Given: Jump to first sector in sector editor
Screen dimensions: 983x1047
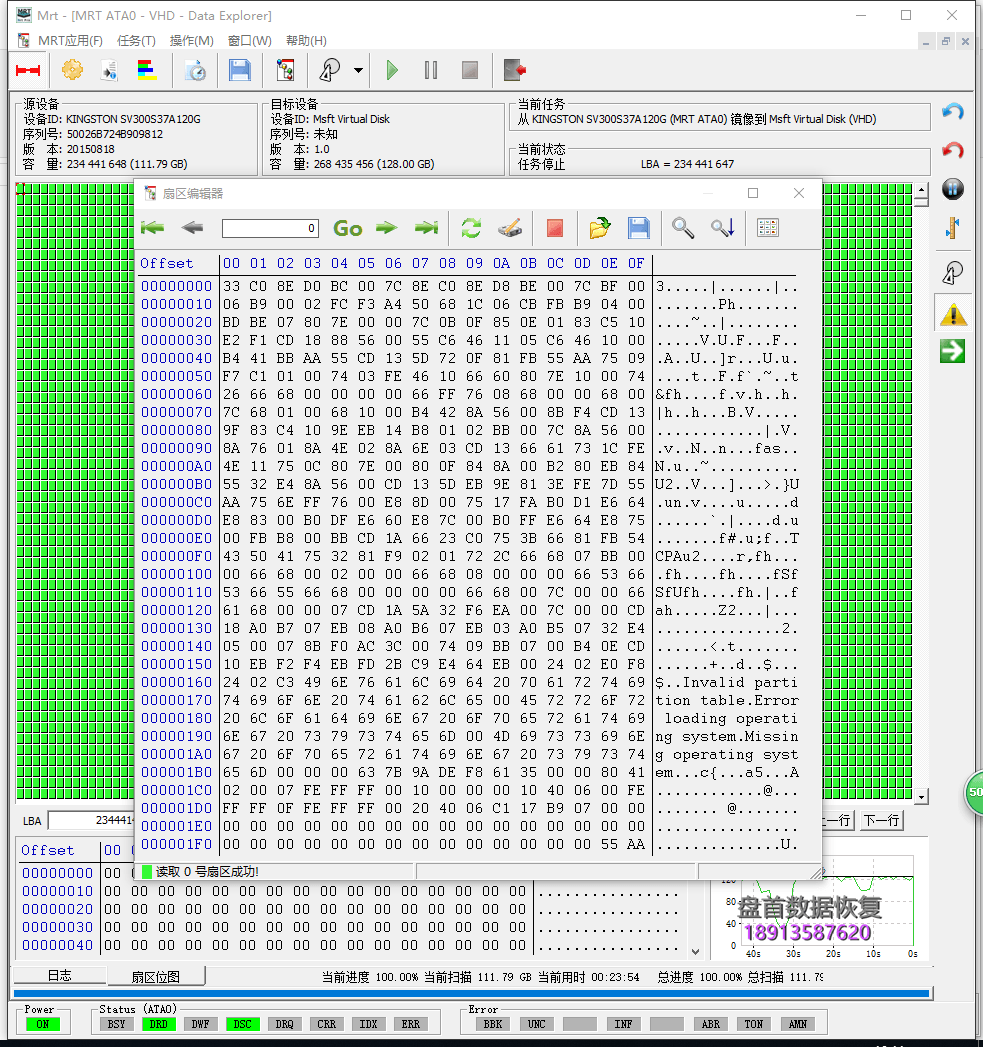Looking at the screenshot, I should (153, 228).
